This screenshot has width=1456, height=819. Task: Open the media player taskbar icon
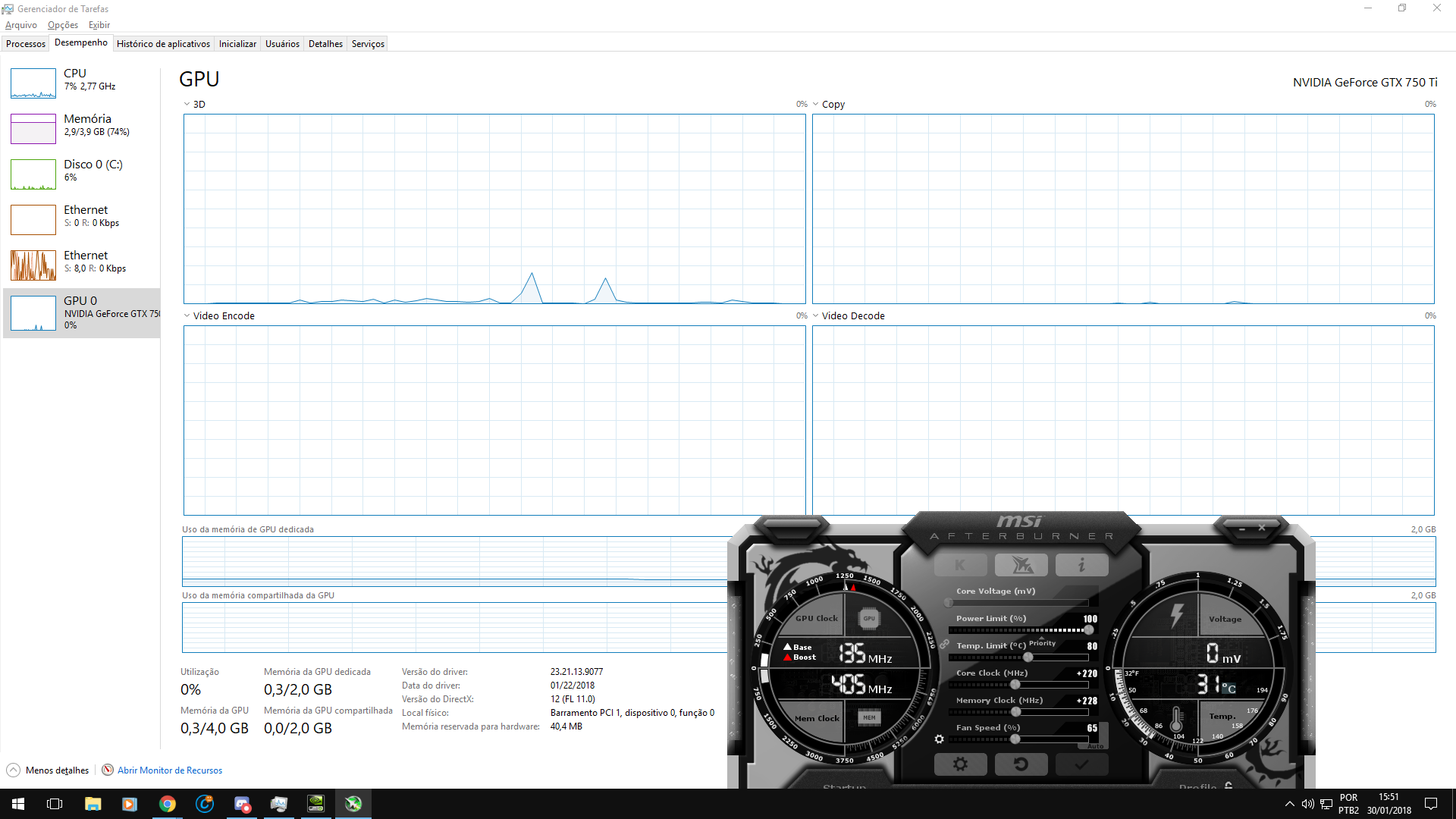[130, 804]
